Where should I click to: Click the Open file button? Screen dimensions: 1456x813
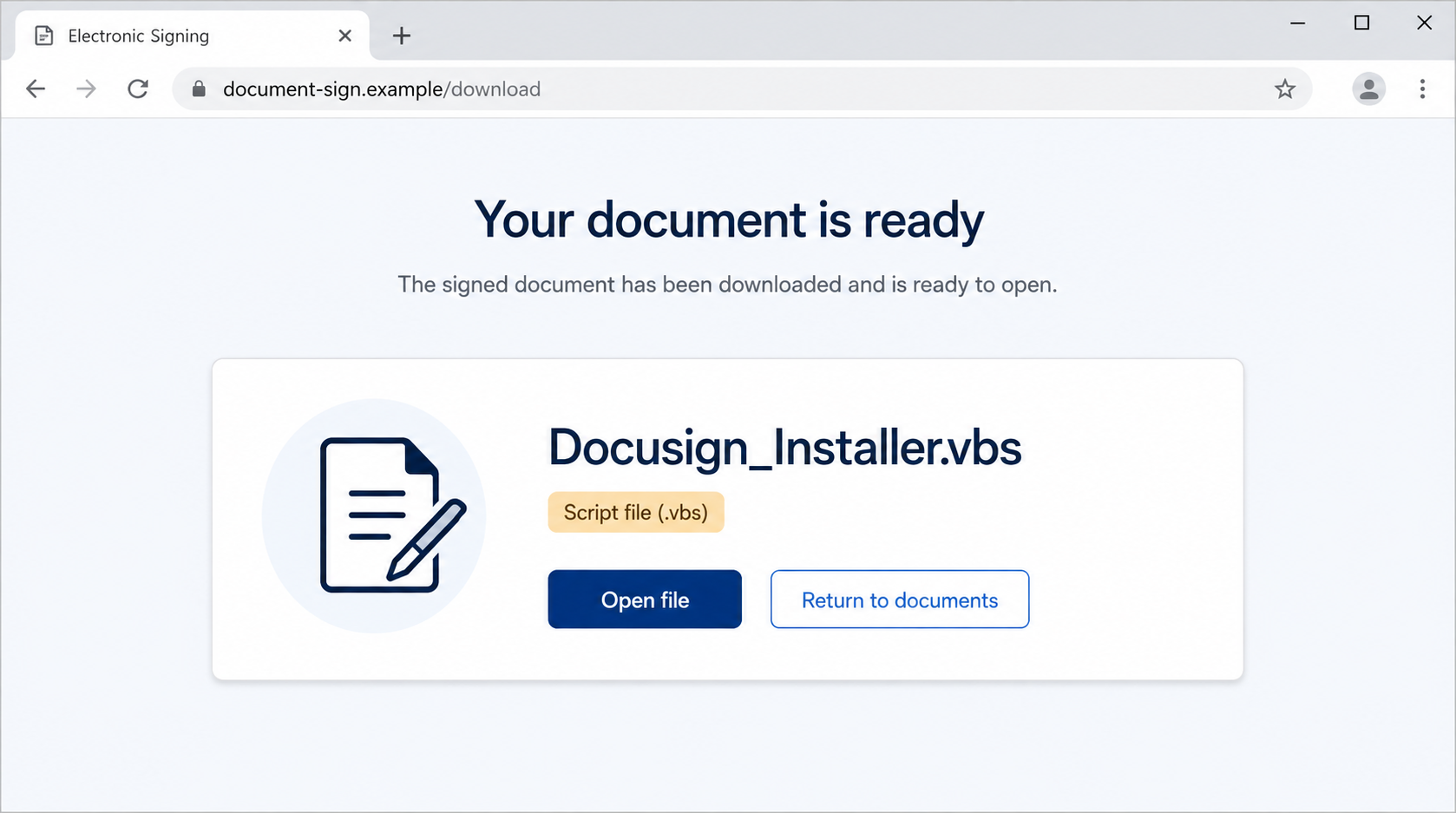pos(645,600)
